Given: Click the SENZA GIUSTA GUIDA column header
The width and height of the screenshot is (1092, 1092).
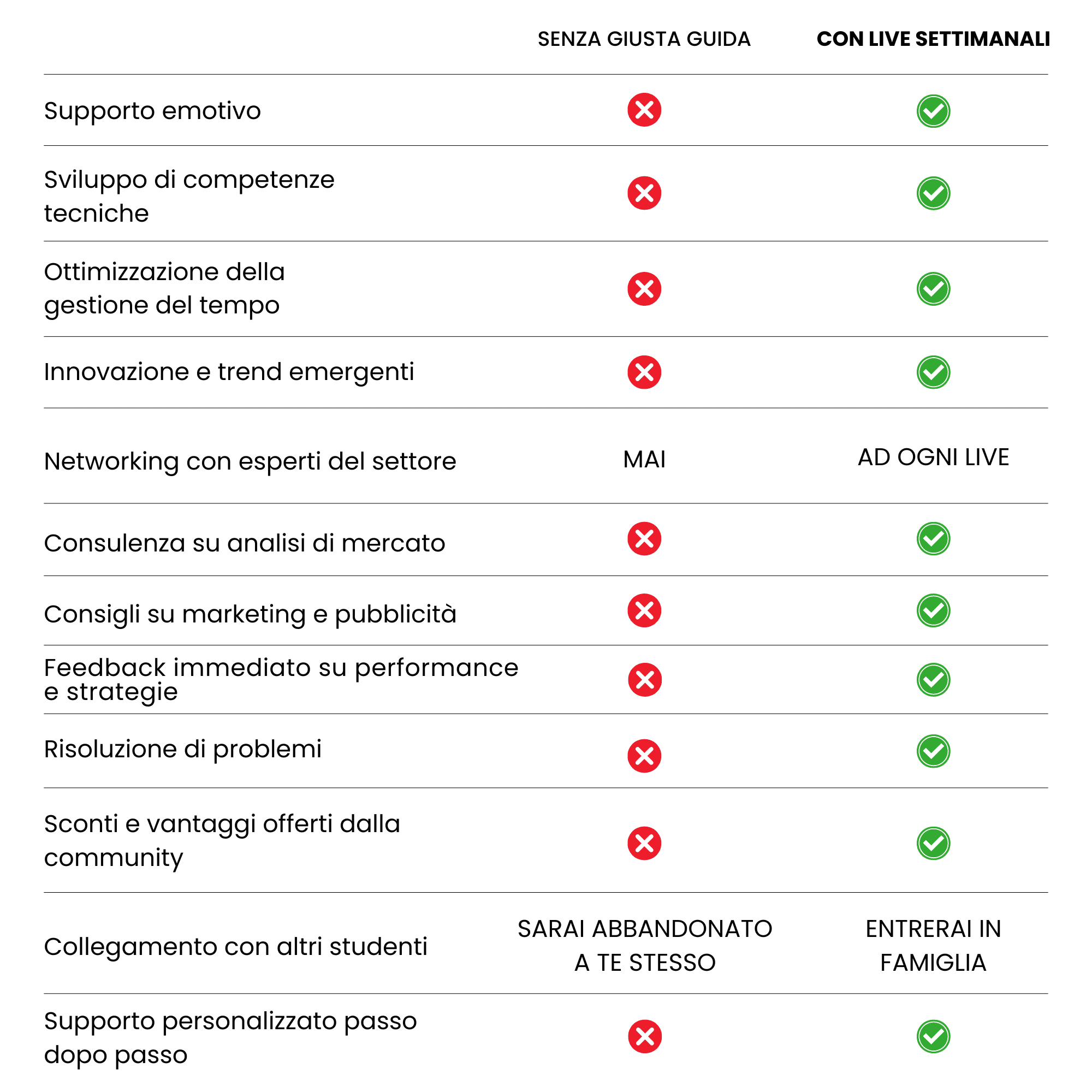Looking at the screenshot, I should click(x=644, y=39).
